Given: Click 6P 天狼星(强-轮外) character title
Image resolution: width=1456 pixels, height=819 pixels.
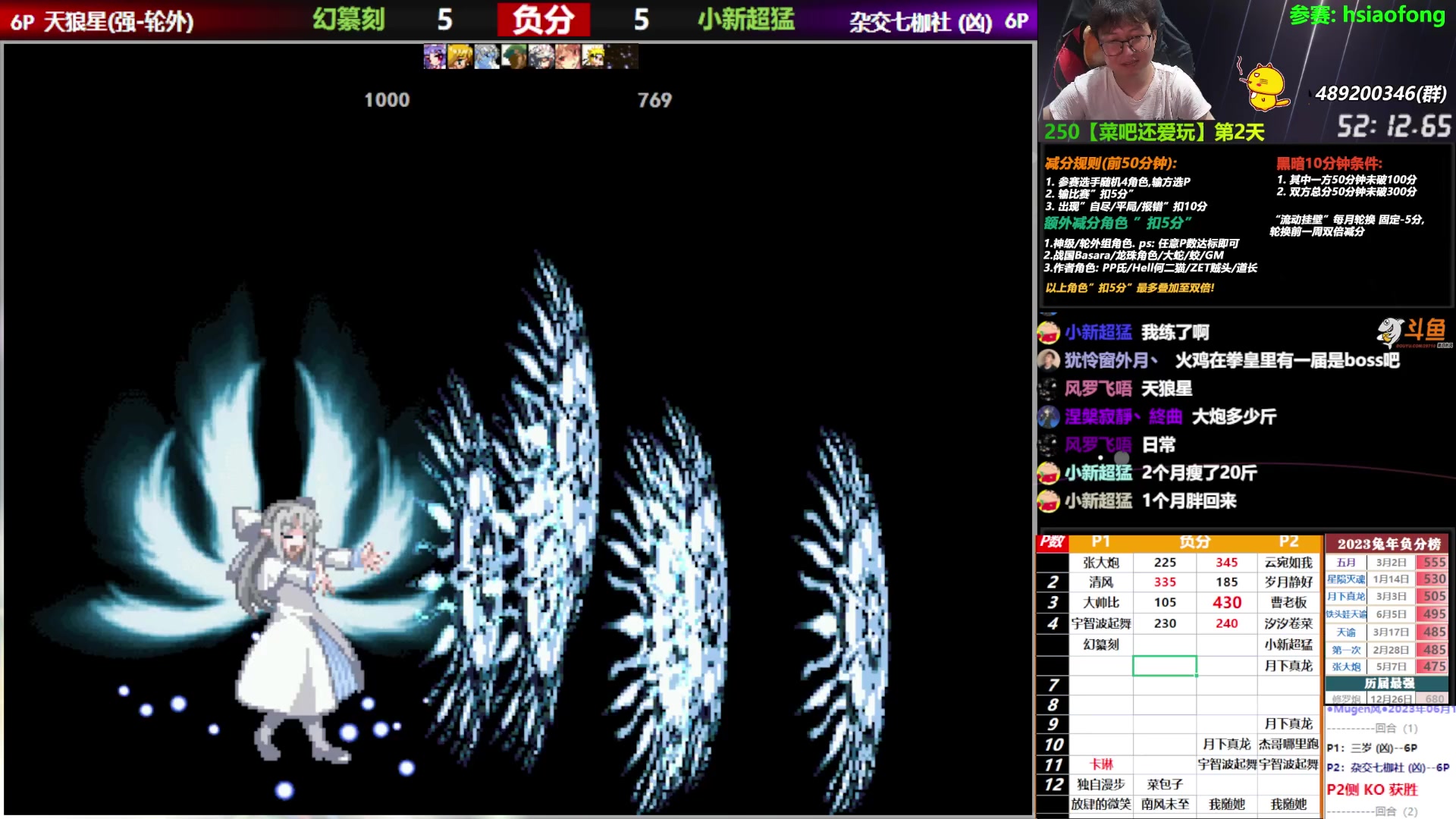Looking at the screenshot, I should 102,21.
